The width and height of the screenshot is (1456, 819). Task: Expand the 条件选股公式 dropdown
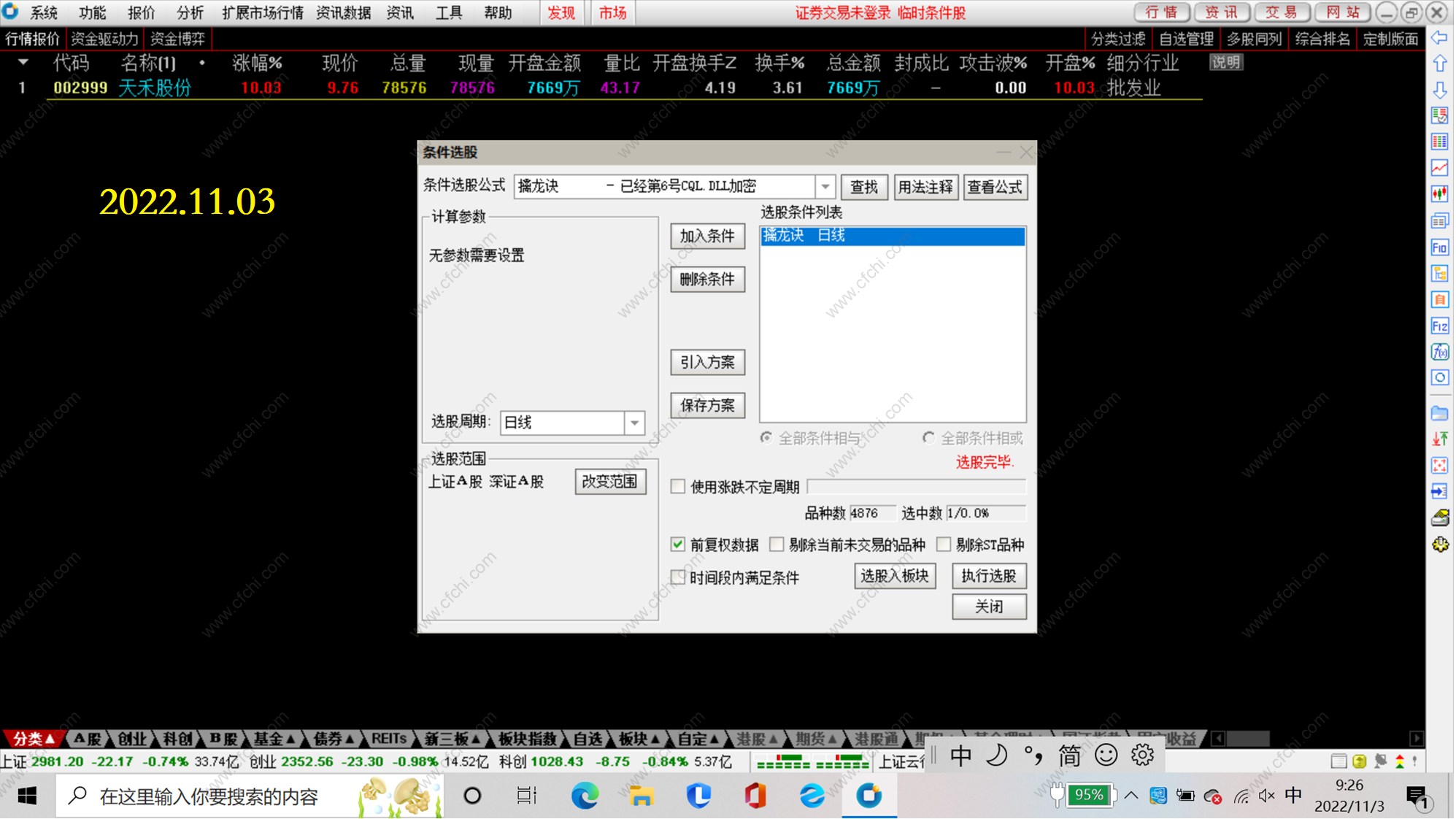[x=825, y=187]
